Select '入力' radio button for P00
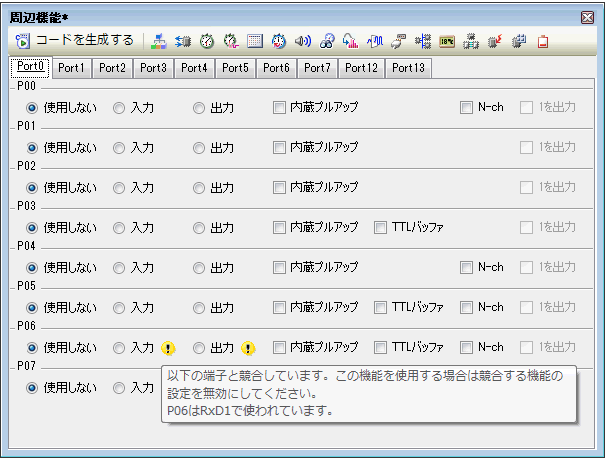This screenshot has width=608, height=459. 119,107
